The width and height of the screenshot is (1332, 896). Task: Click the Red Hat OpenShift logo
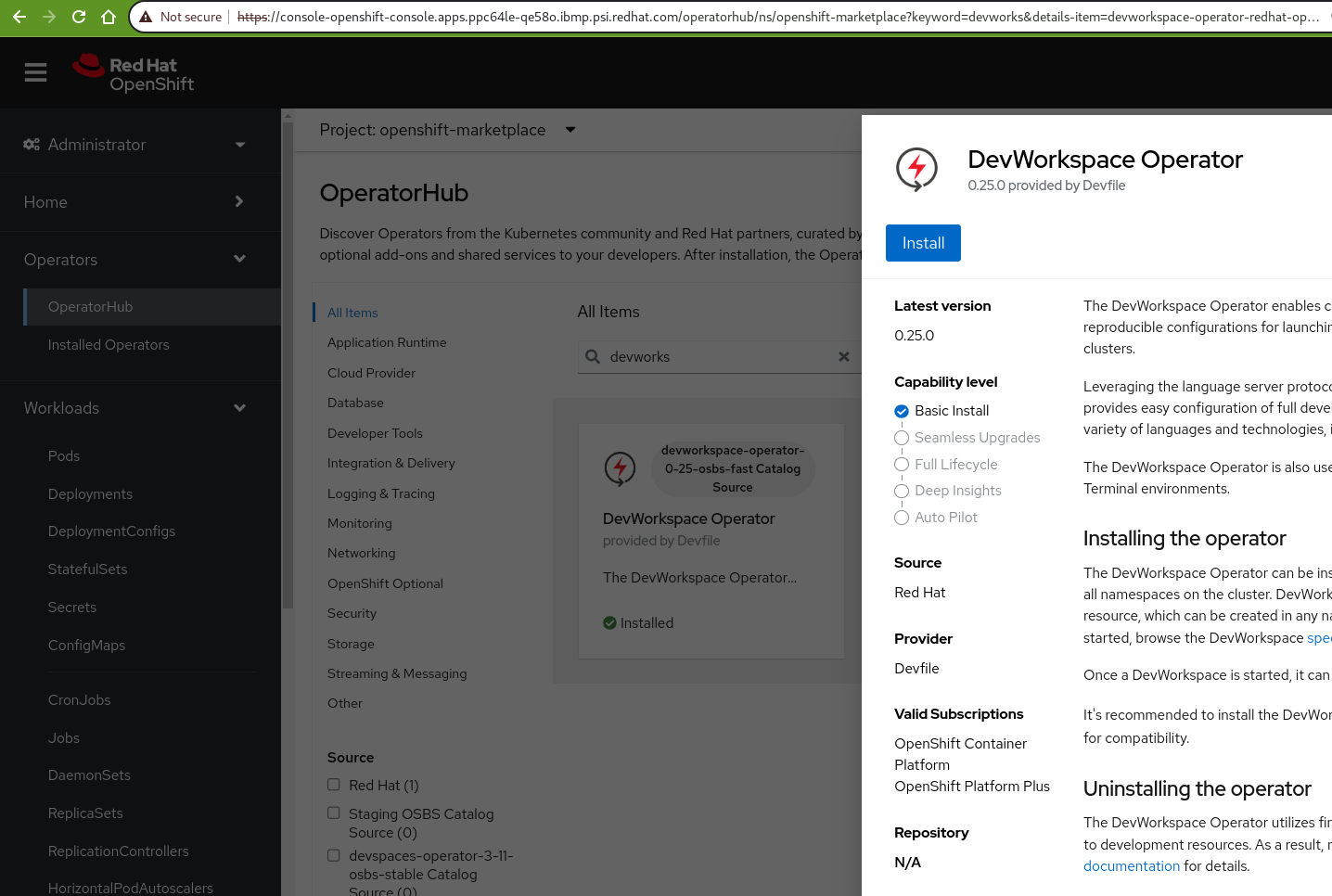(x=134, y=73)
